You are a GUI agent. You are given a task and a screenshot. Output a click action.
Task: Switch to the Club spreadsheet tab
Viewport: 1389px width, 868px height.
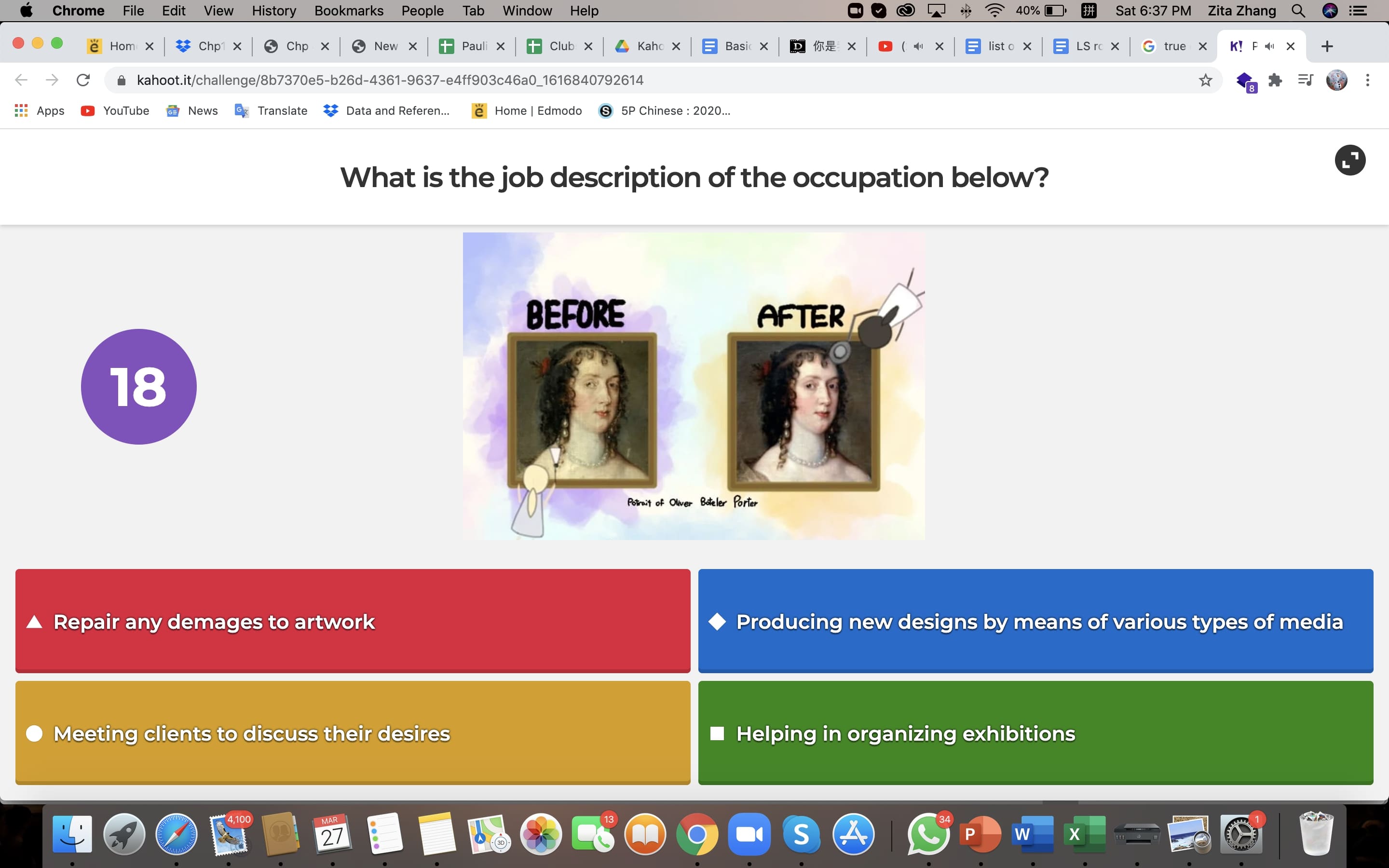click(559, 46)
